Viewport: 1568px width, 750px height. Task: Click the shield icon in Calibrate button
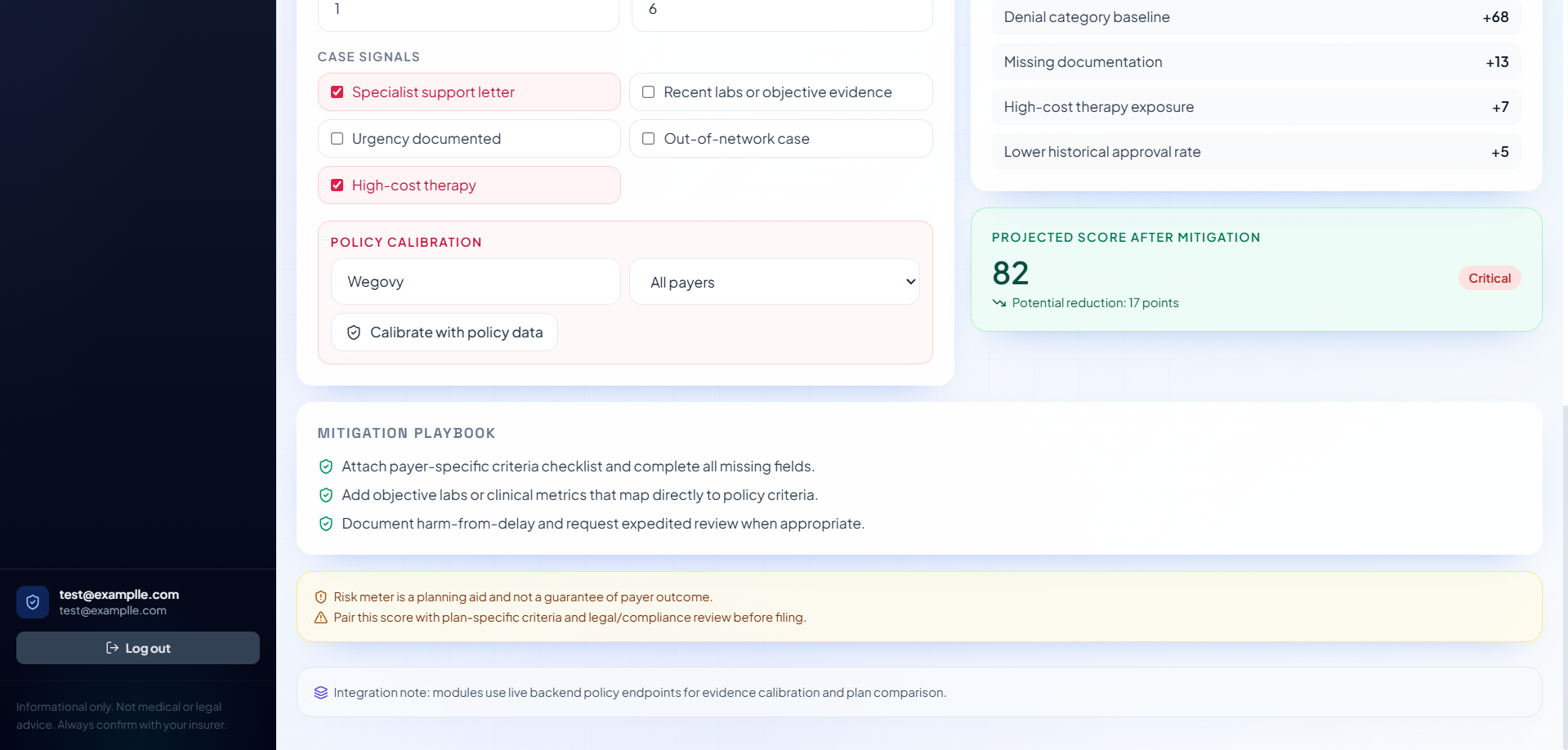coord(354,333)
